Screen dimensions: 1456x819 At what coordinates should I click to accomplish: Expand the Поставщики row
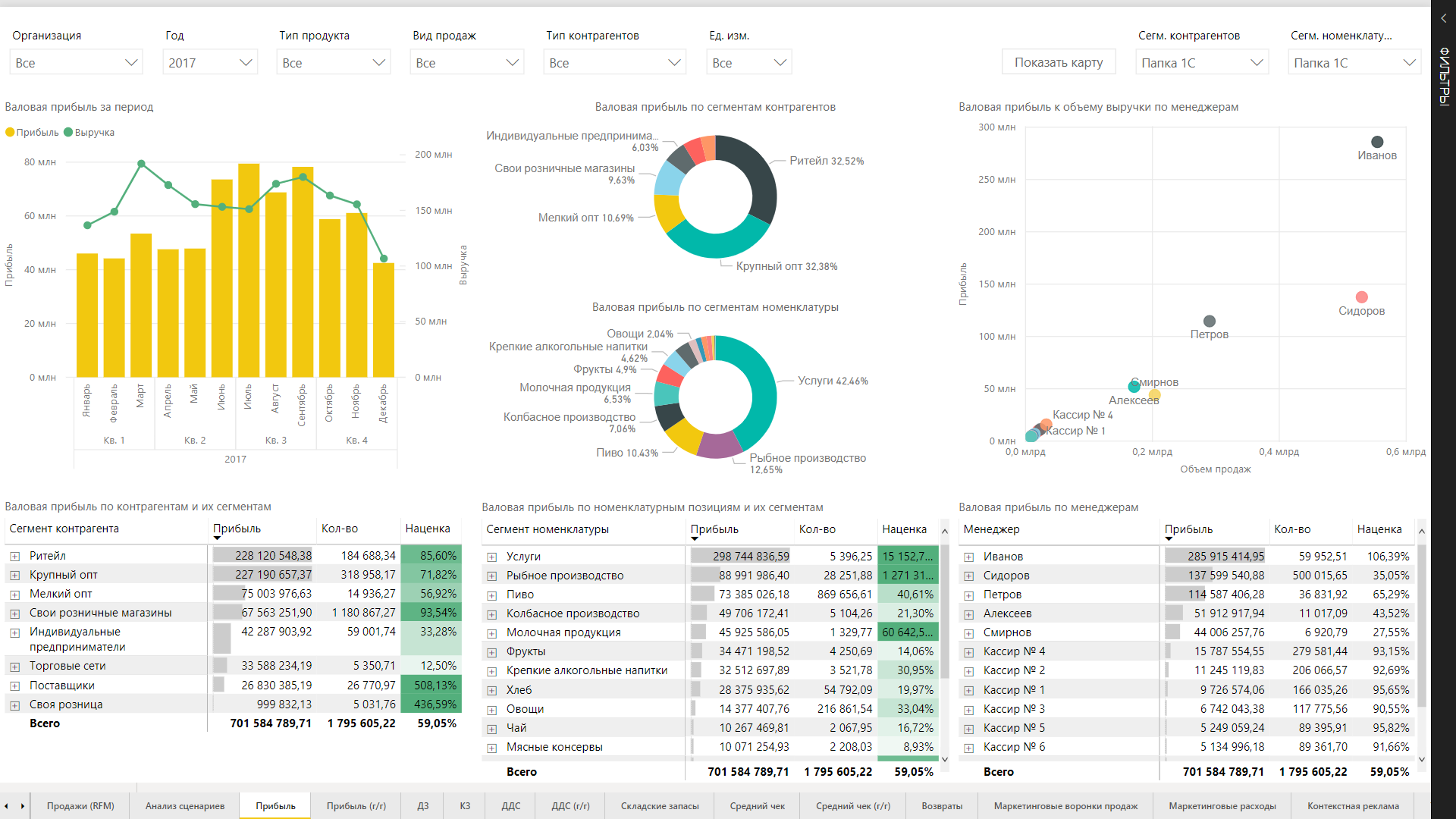click(14, 686)
